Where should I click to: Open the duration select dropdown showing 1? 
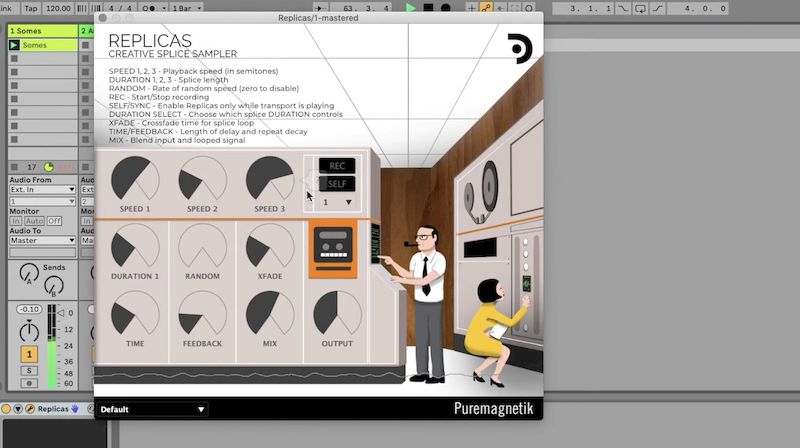[x=337, y=203]
